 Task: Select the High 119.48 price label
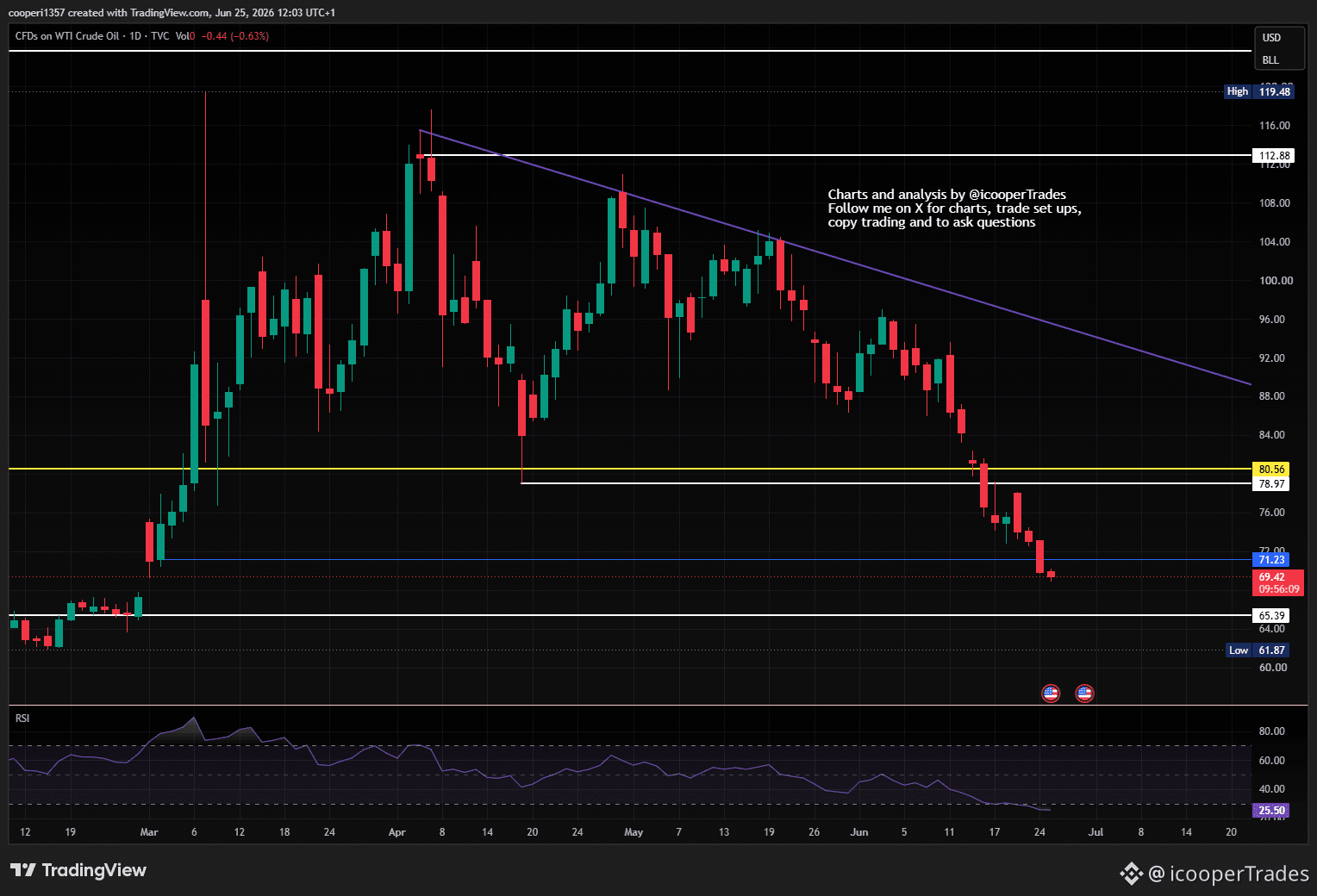tap(1258, 91)
